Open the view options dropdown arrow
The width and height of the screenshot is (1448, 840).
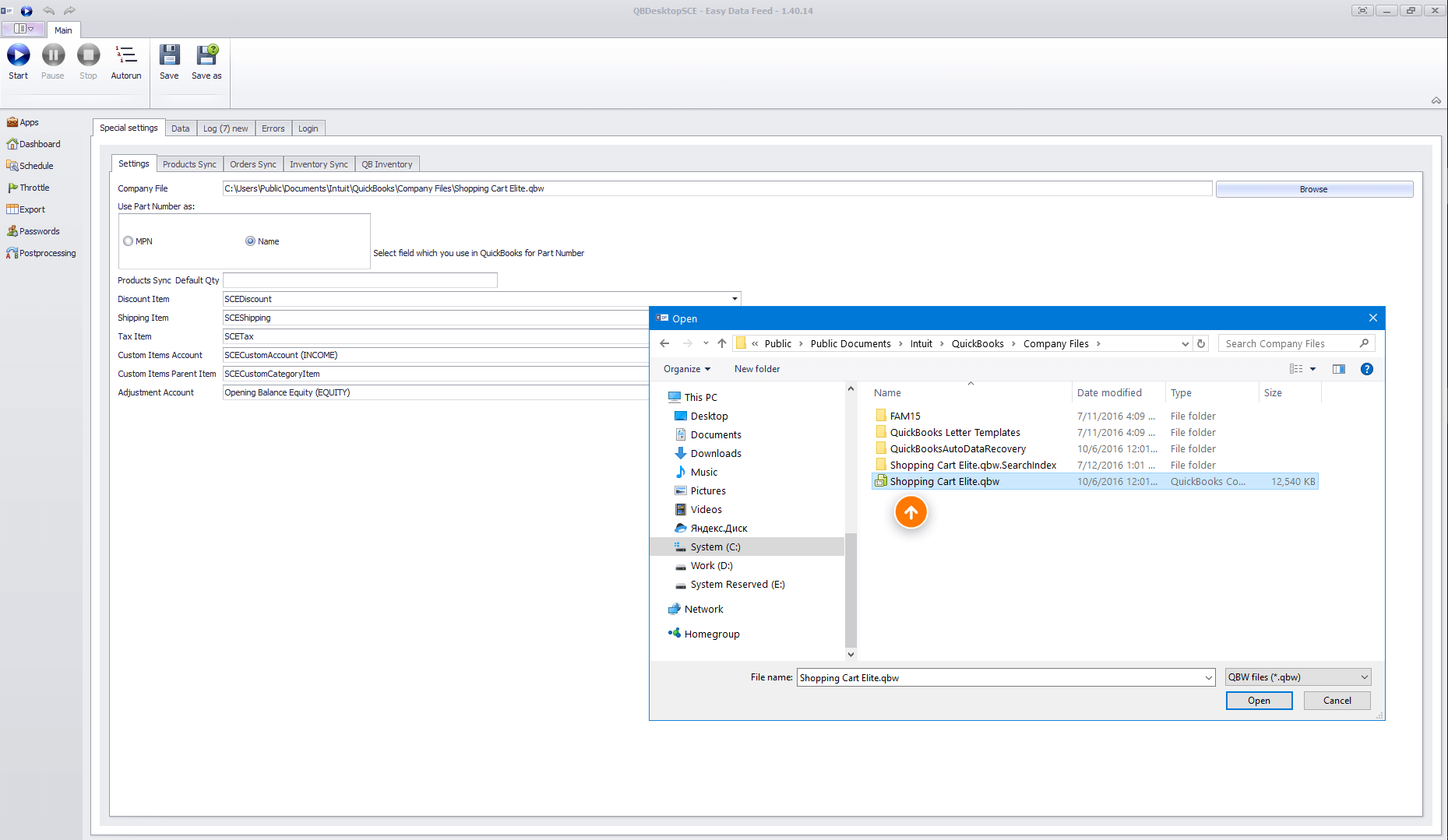click(1312, 369)
